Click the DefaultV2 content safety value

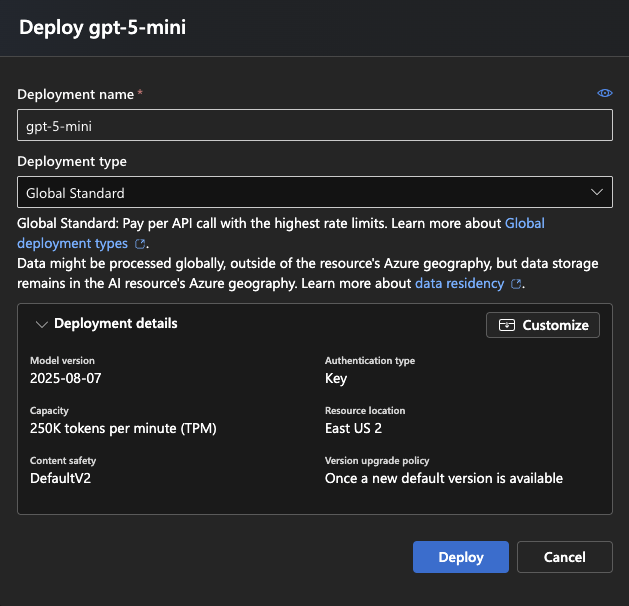[62, 478]
